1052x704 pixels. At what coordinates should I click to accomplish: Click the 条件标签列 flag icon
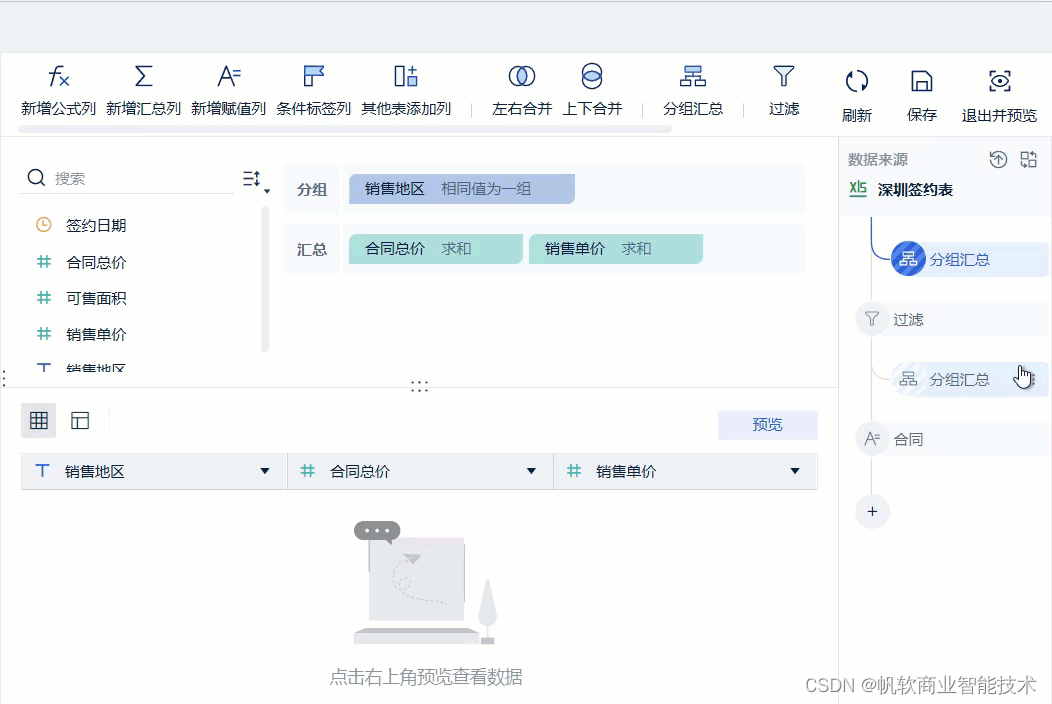coord(314,74)
